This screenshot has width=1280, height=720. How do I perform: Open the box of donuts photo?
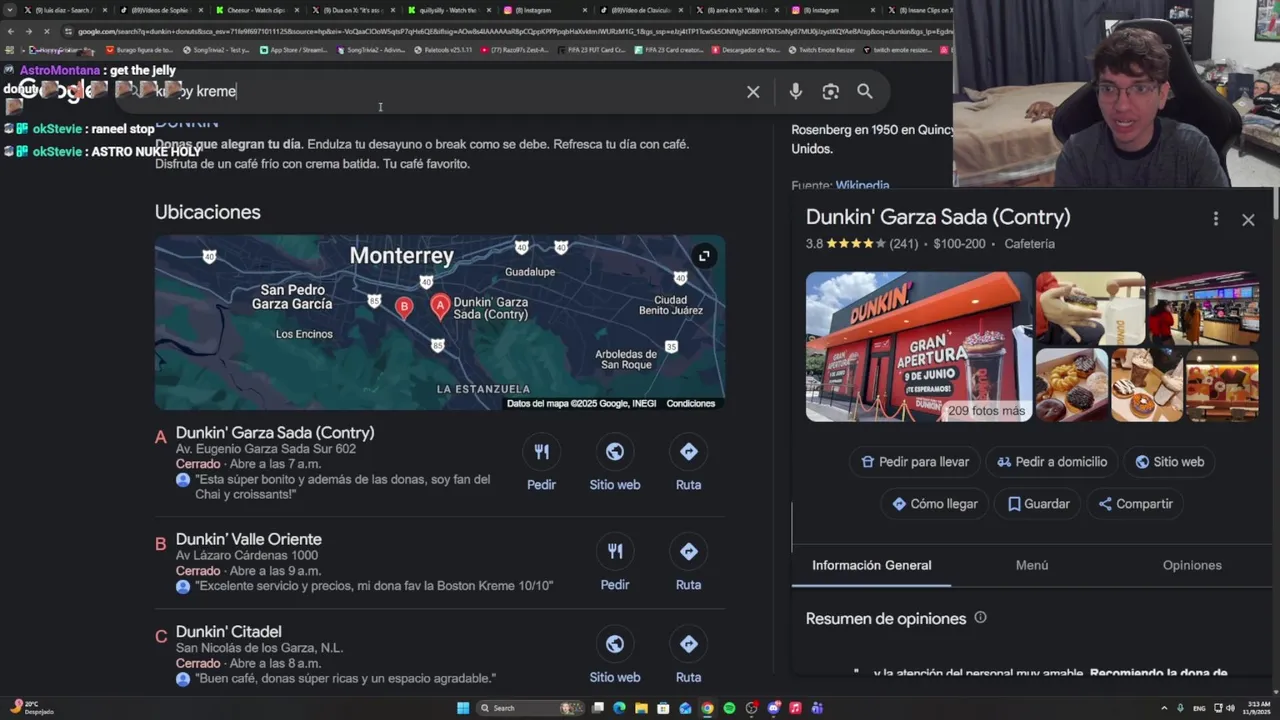click(x=1072, y=385)
